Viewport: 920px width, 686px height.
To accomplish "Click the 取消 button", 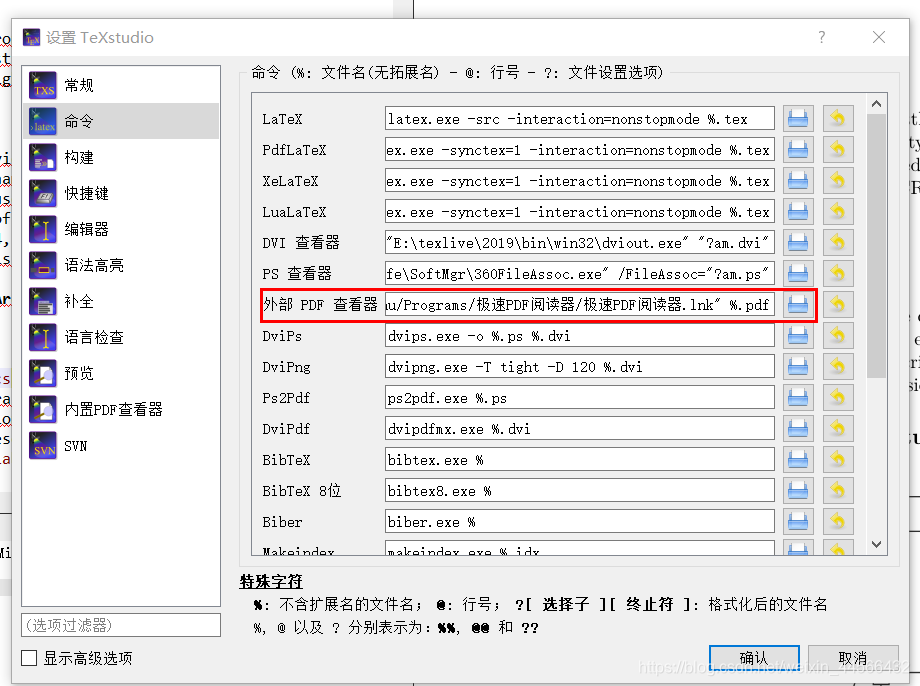I will (852, 657).
